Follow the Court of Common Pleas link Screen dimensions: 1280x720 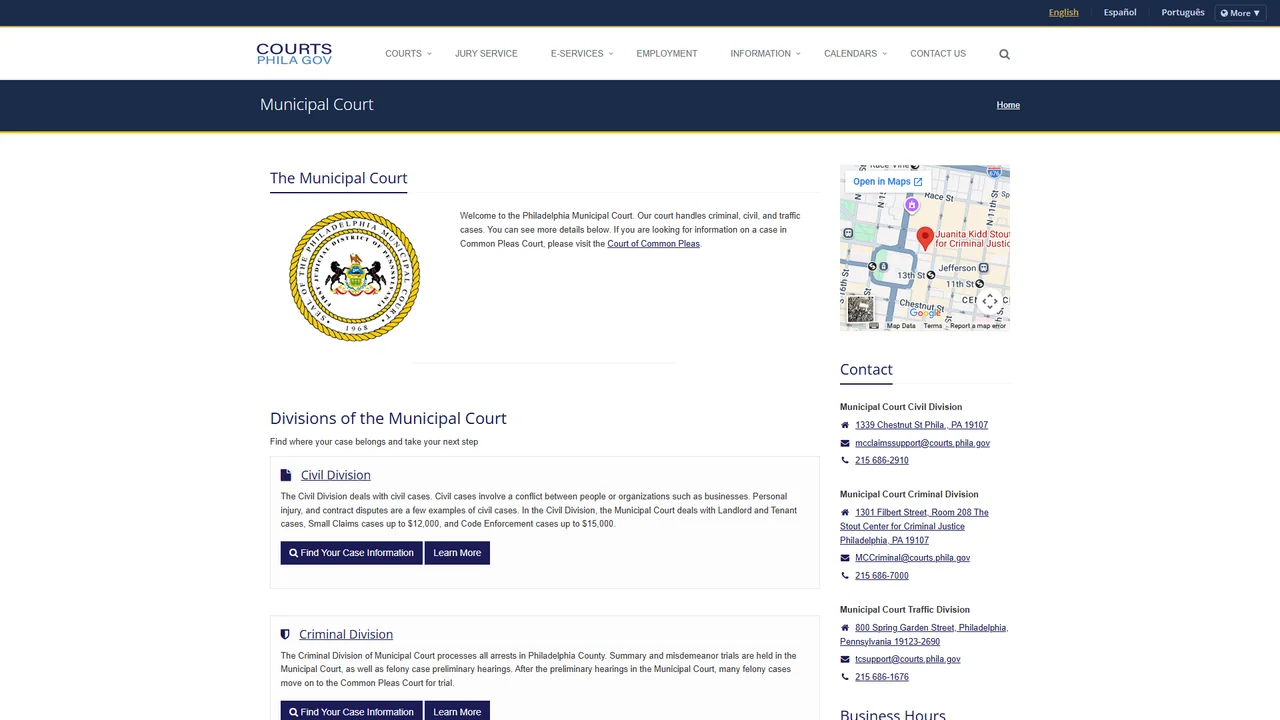653,244
